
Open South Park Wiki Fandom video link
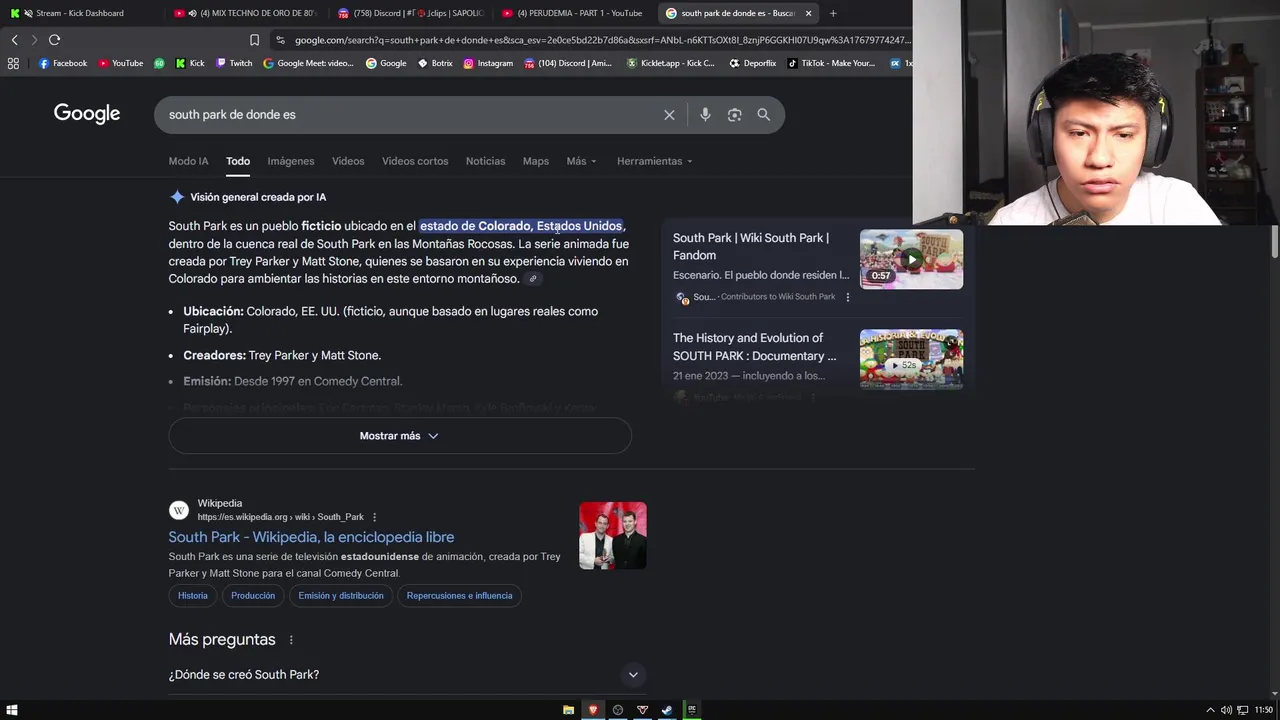coord(751,246)
